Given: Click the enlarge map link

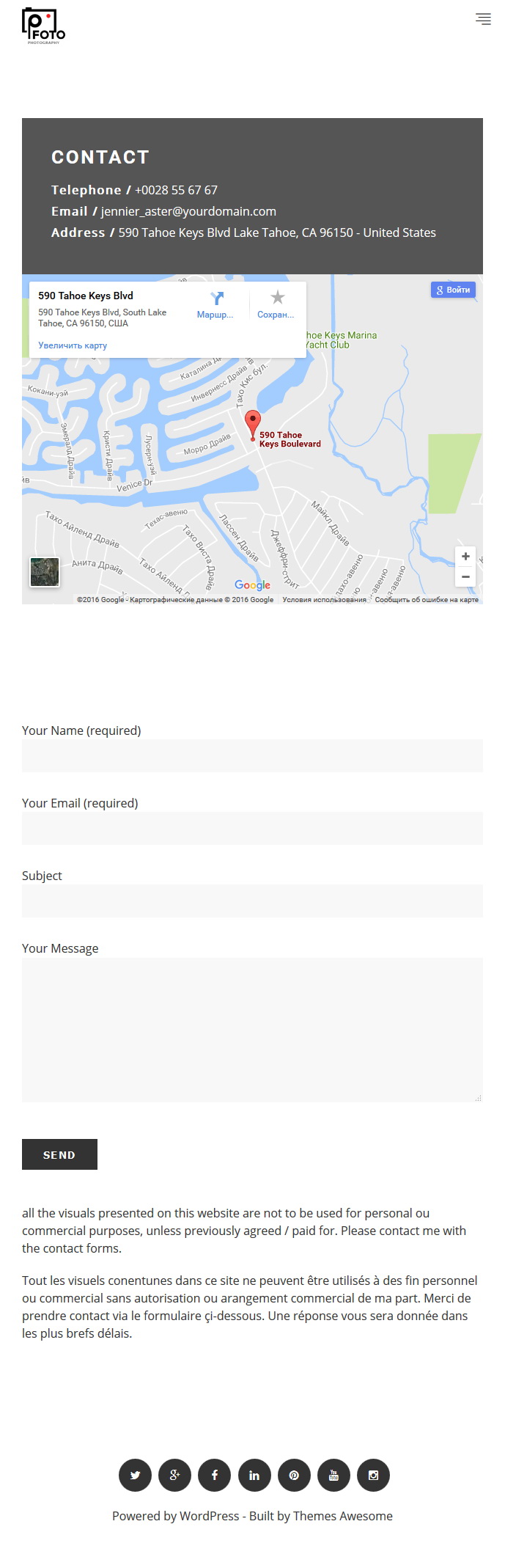Looking at the screenshot, I should coord(73,345).
